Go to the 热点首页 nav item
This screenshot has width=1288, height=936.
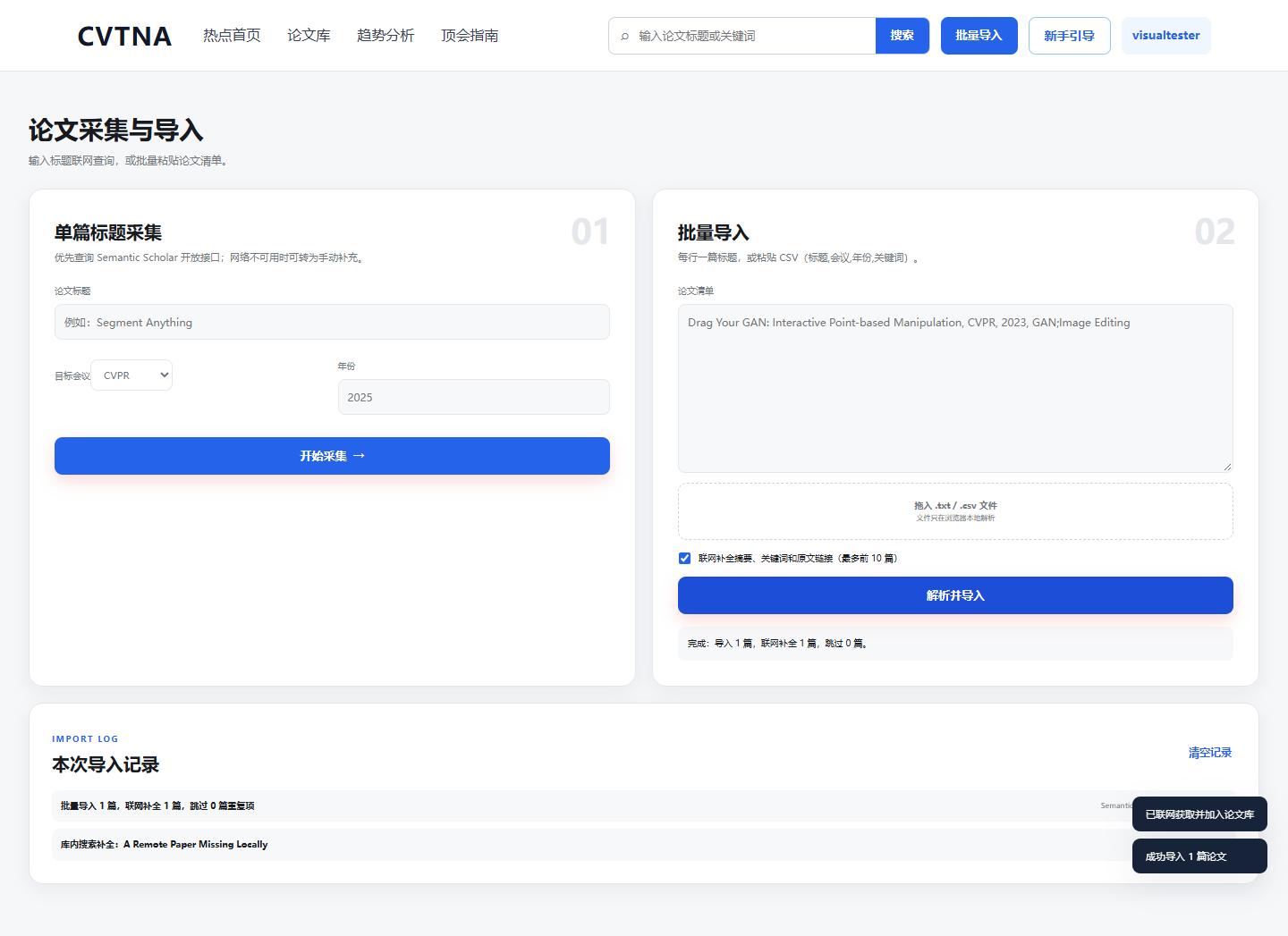(x=232, y=36)
